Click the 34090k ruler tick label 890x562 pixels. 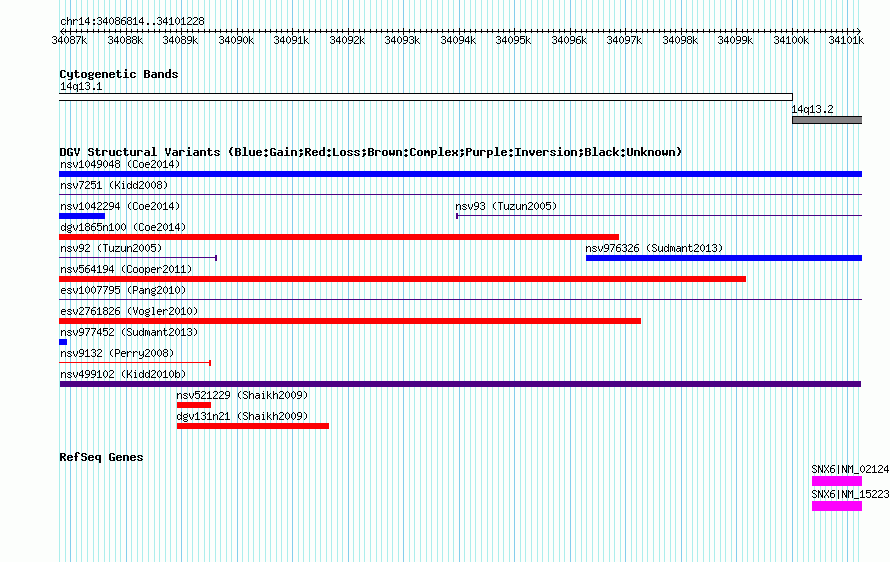pos(236,40)
